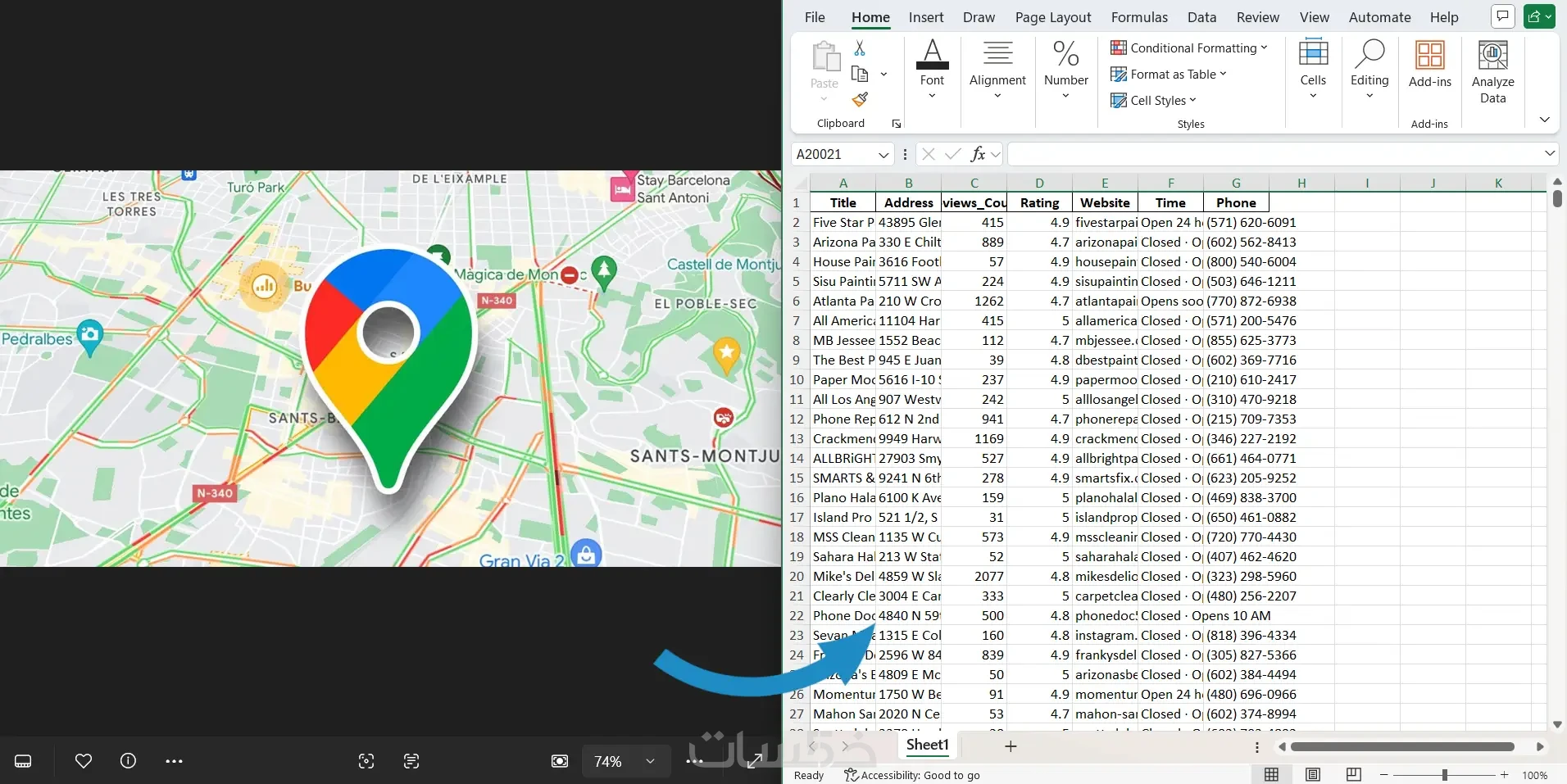Expand the Copy options arrow
The height and width of the screenshot is (784, 1567).
883,74
